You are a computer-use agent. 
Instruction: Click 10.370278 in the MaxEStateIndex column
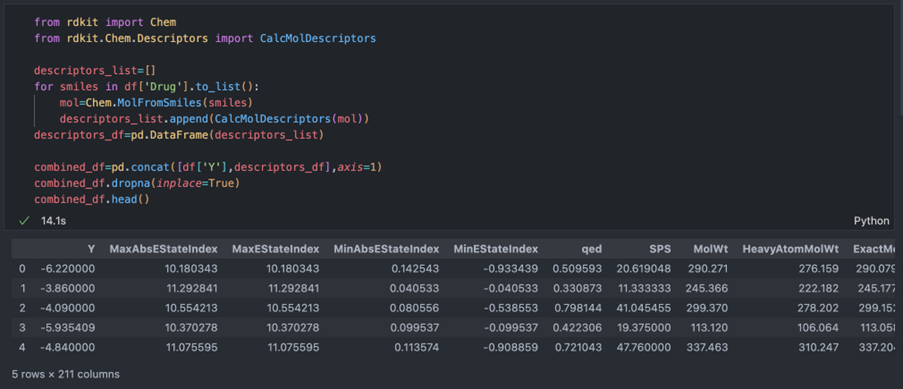click(x=293, y=327)
